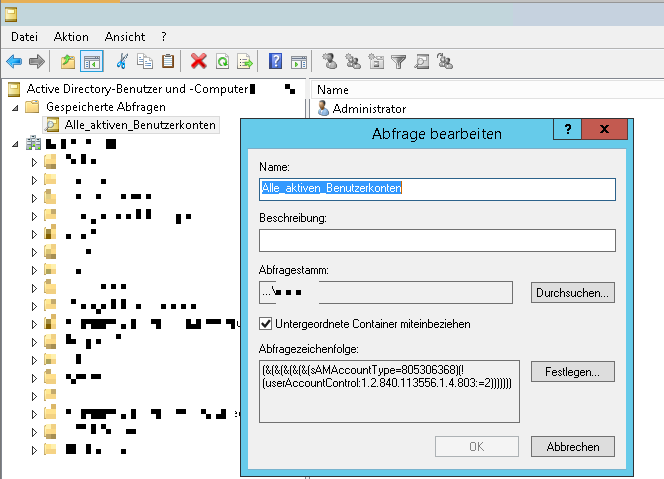The height and width of the screenshot is (479, 664).
Task: Collapse the 'Gespeicherte Abfragen' tree node
Action: point(15,107)
